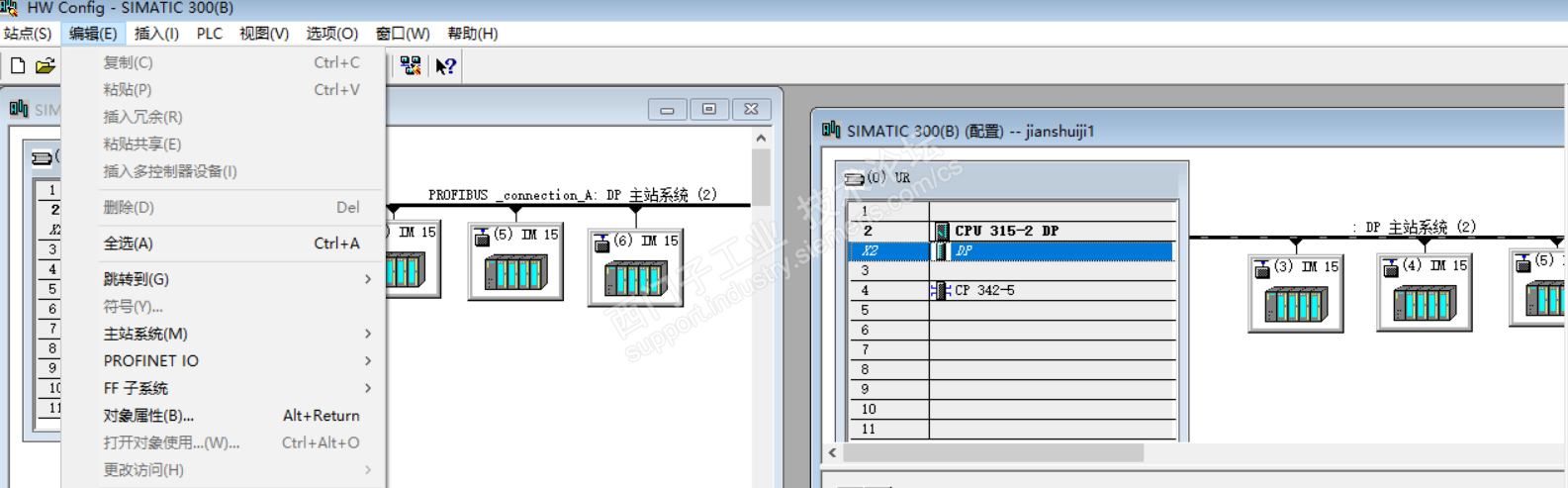Click the left window vertical scrollbar up arrow
Viewport: 1568px width, 488px height.
tap(761, 139)
